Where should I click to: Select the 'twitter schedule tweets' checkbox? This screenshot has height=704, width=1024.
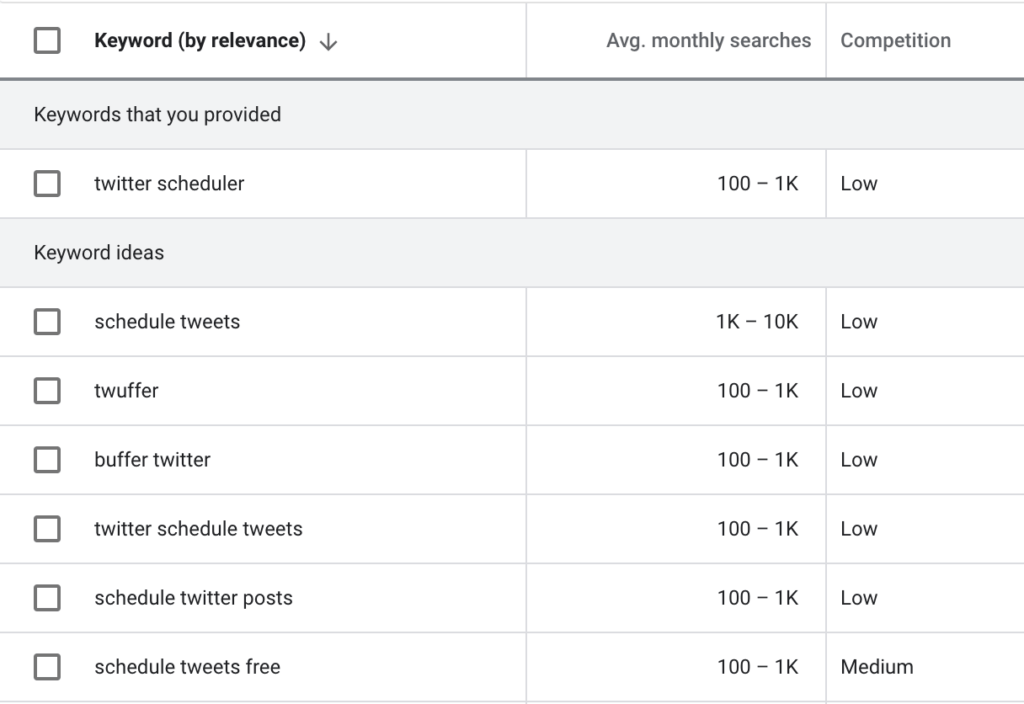[x=47, y=529]
